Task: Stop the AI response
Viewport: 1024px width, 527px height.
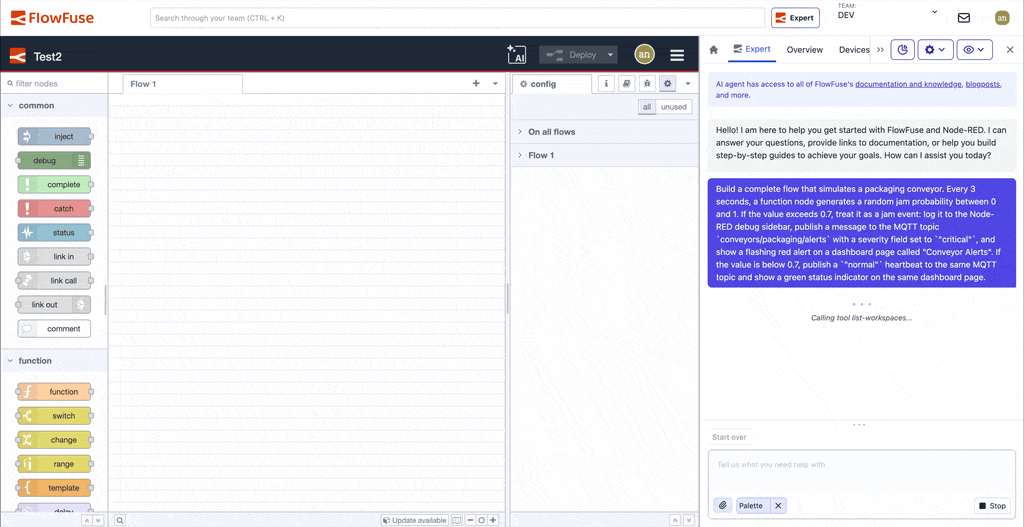Action: (993, 505)
